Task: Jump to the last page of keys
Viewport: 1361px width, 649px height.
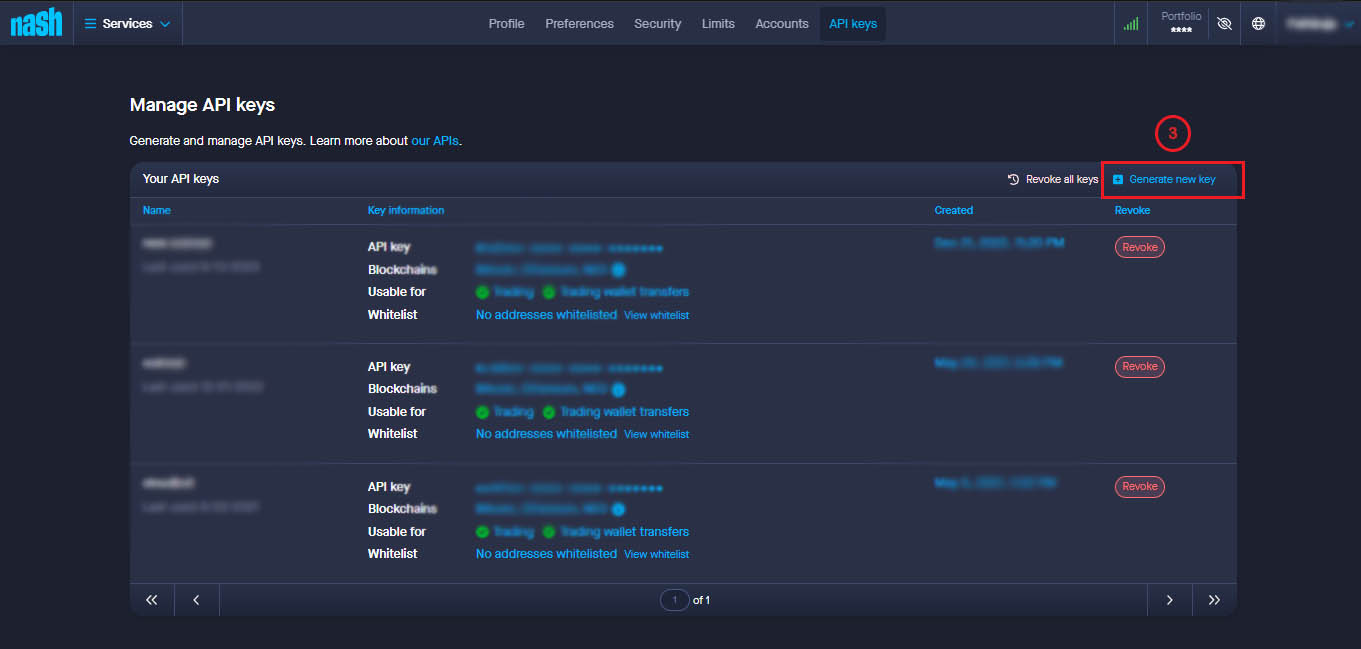Action: point(1214,600)
